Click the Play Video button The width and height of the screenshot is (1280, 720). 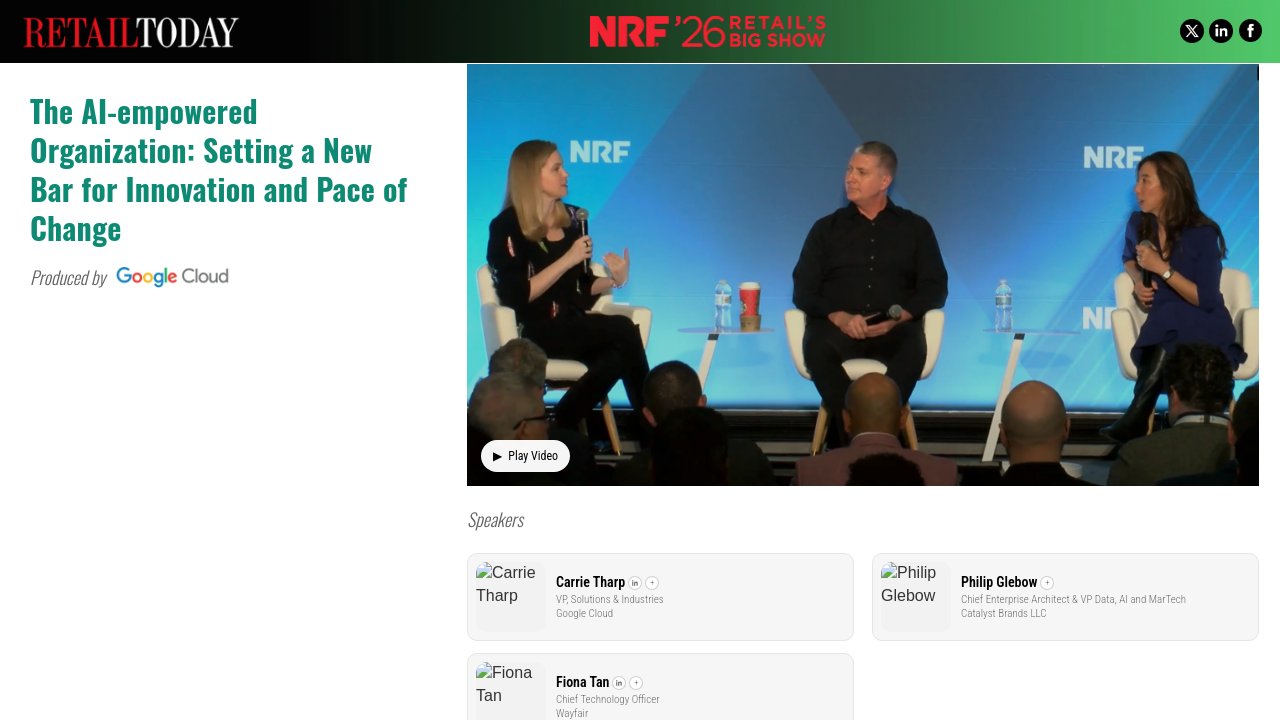click(x=525, y=456)
